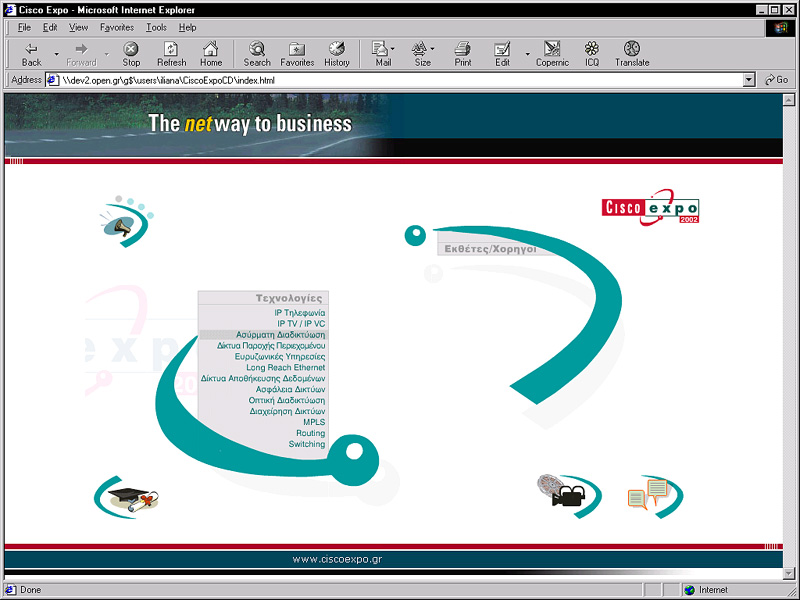Click the Windows logo throbber icon
Image resolution: width=800 pixels, height=600 pixels.
[781, 28]
